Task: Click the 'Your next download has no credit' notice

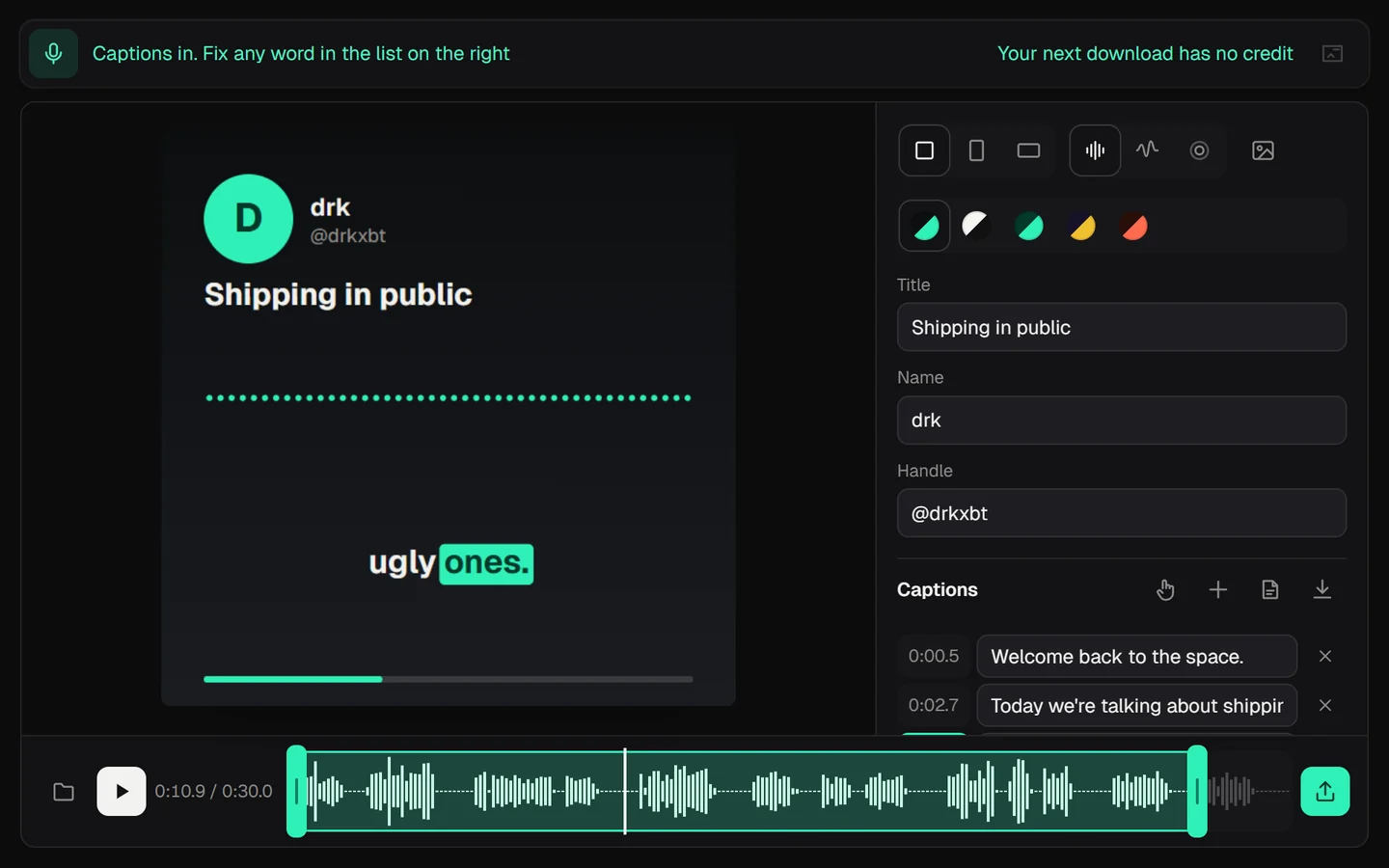Action: pyautogui.click(x=1145, y=53)
